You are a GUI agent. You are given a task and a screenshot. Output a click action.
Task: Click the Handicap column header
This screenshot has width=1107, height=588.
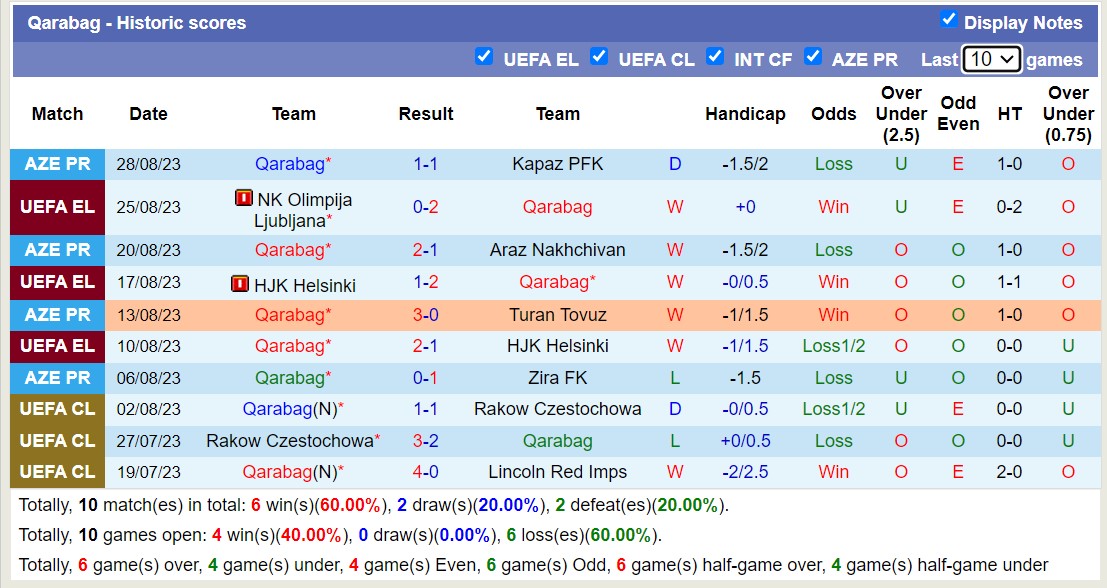pos(745,113)
